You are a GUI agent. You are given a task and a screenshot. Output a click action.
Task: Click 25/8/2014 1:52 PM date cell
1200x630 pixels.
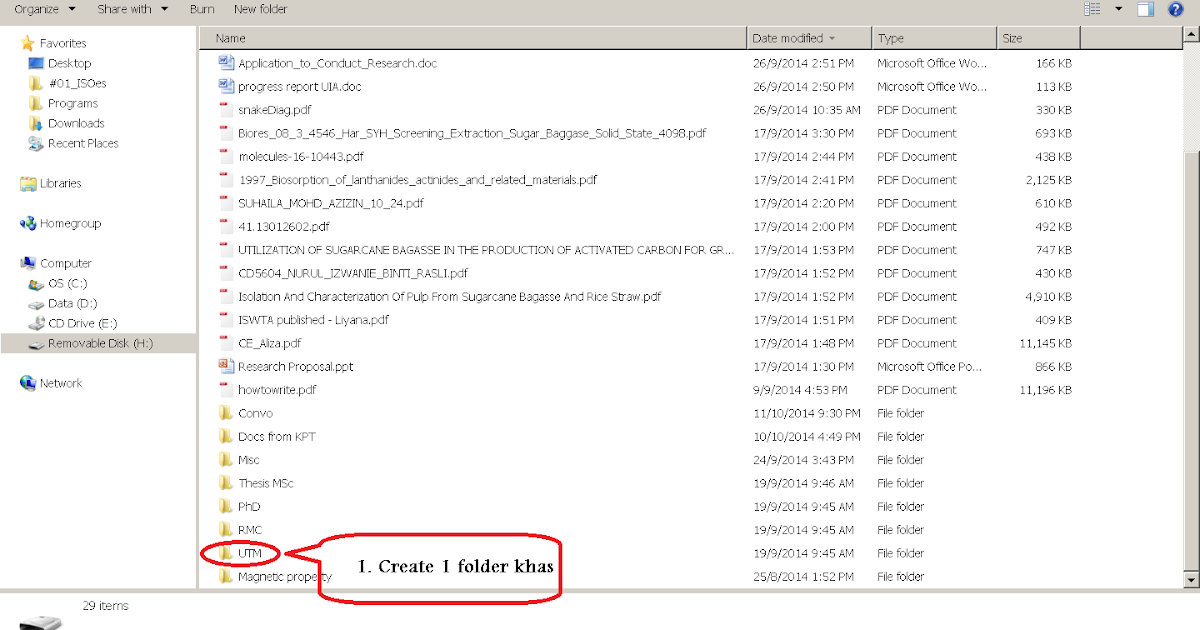[803, 576]
